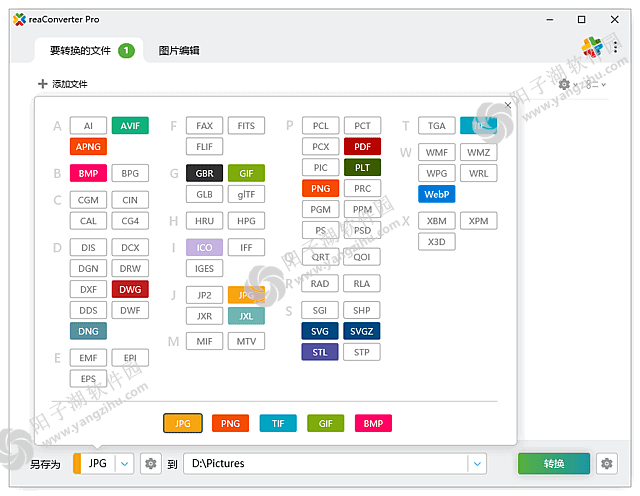Choose the JP2 format

[204, 295]
